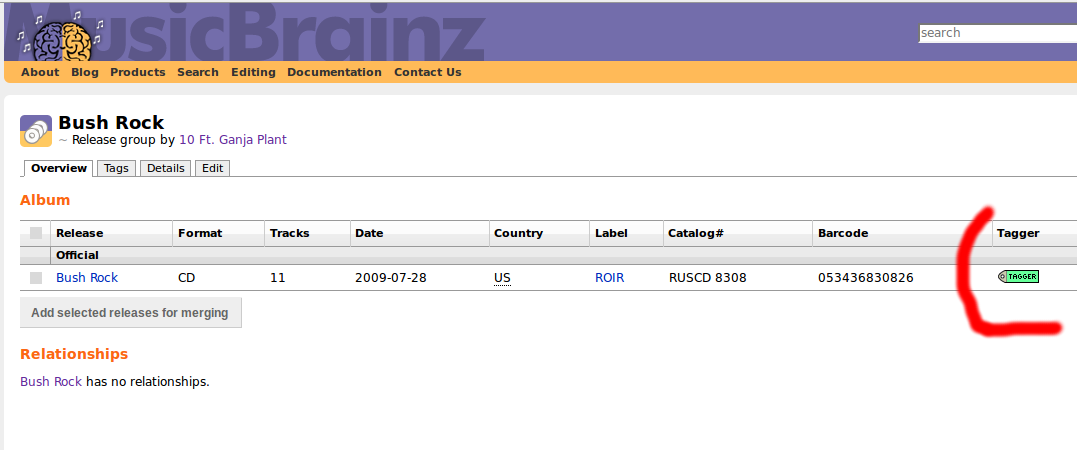Viewport: 1077px width, 450px height.
Task: Open the ROIR label link
Action: (609, 278)
